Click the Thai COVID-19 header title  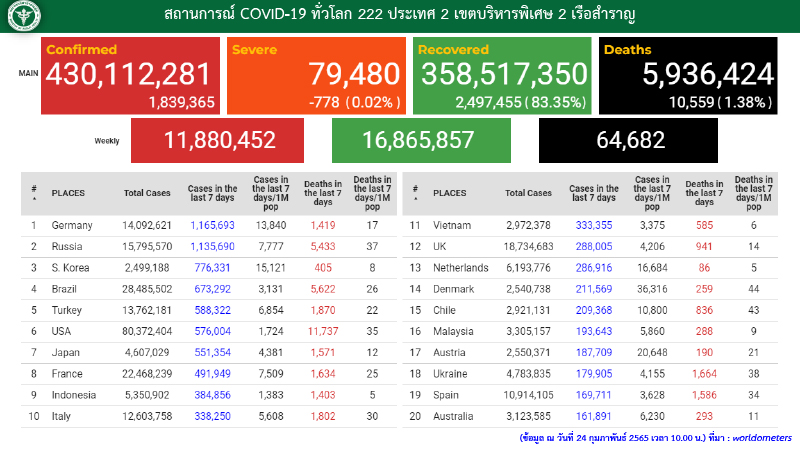[399, 14]
